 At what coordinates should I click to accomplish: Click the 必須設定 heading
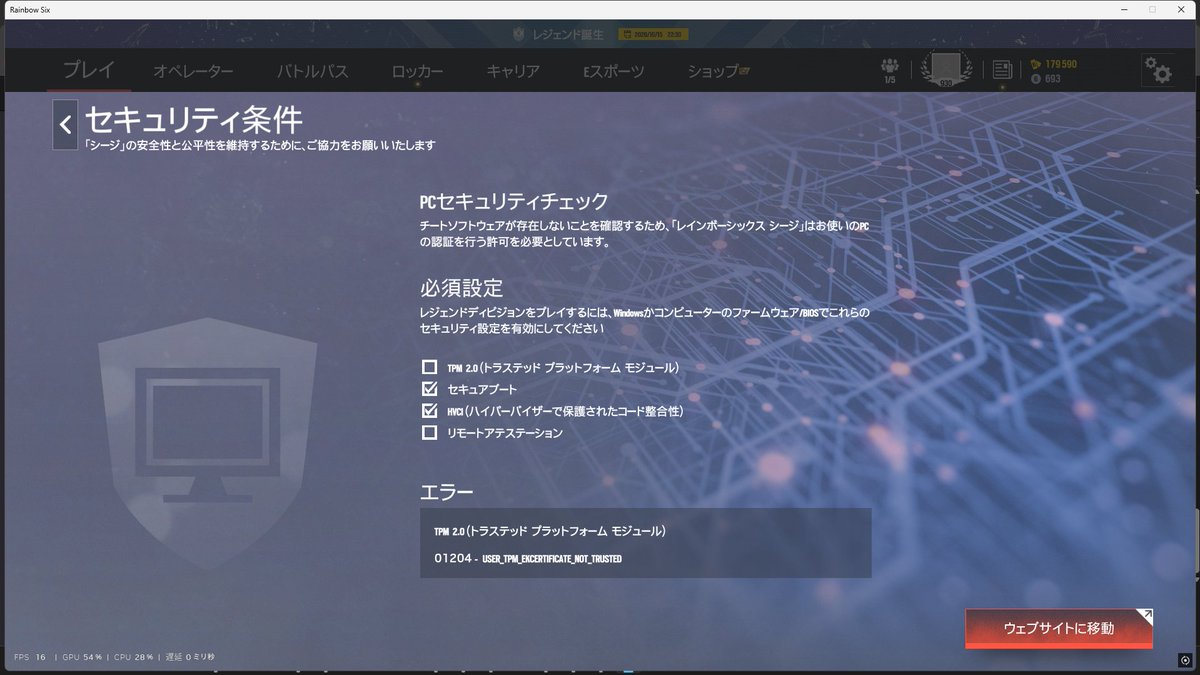pos(461,288)
